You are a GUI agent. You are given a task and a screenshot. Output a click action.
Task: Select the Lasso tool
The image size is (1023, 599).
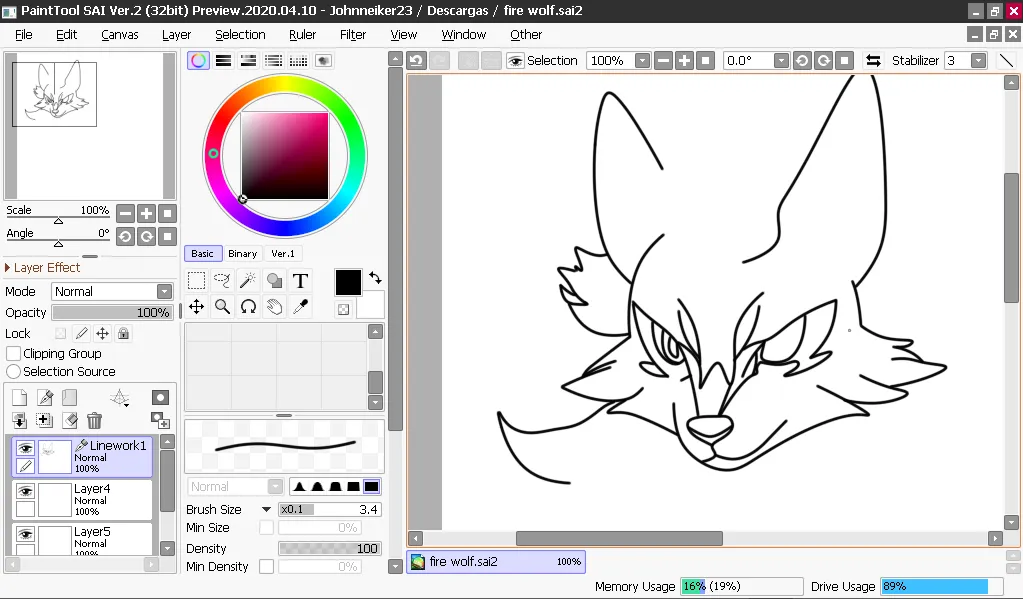tap(222, 281)
